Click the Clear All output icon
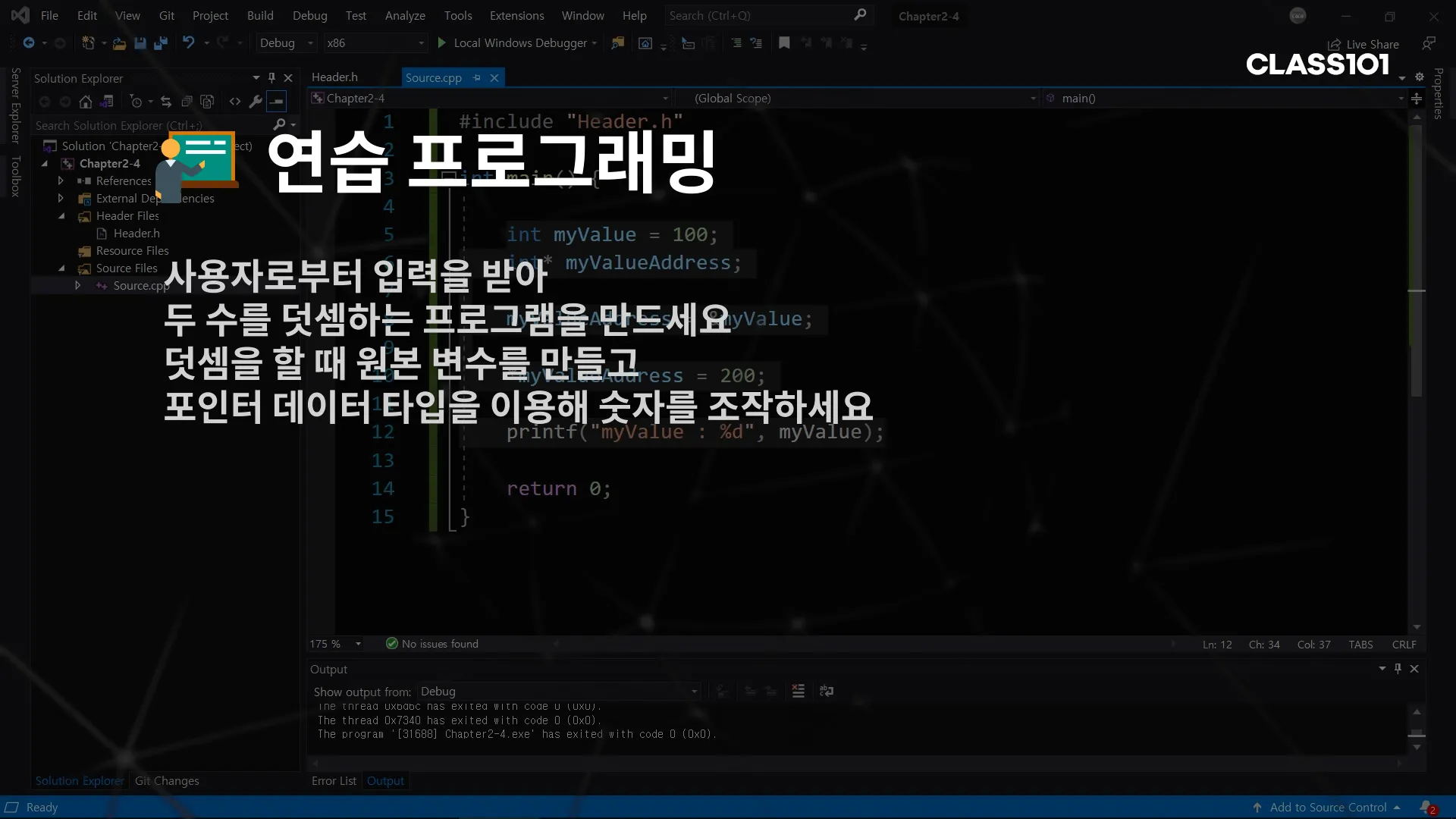Screen dimensions: 1456x819 (798, 691)
